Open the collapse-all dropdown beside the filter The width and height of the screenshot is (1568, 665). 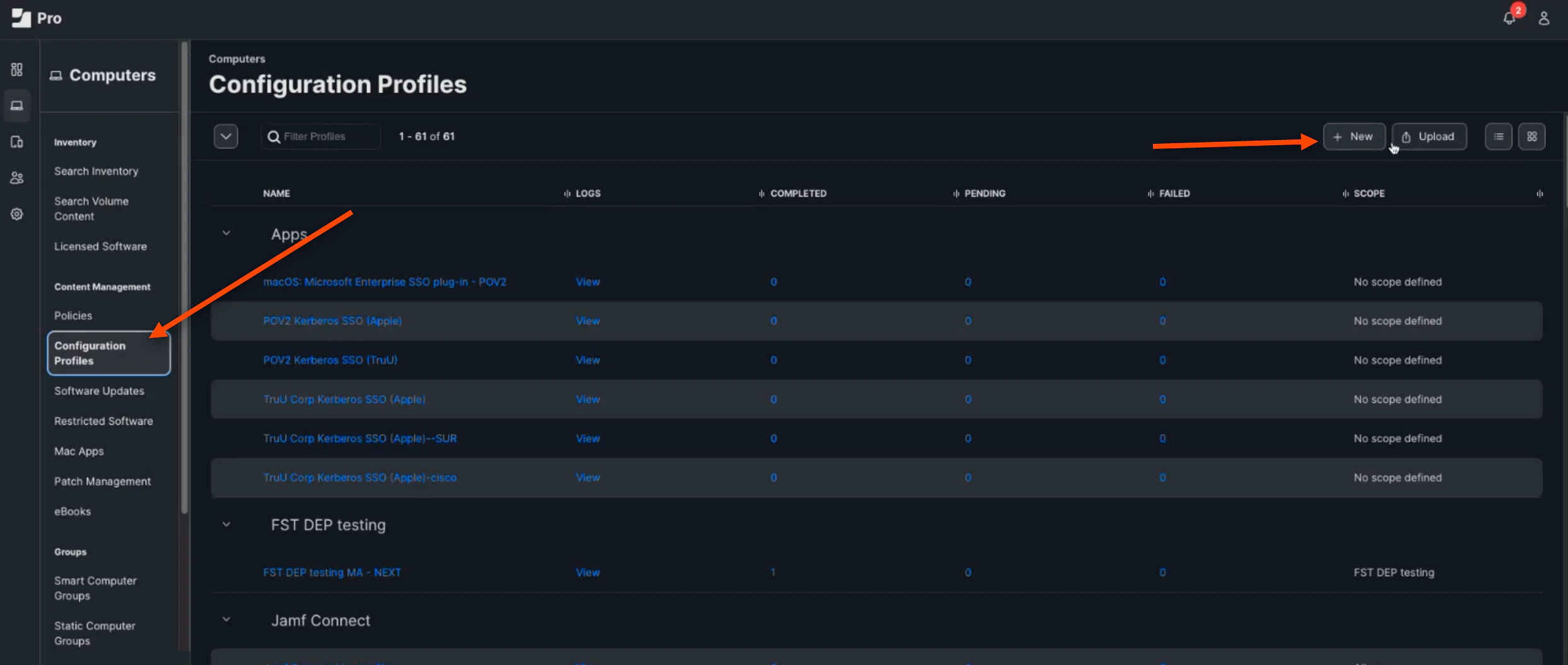click(226, 136)
